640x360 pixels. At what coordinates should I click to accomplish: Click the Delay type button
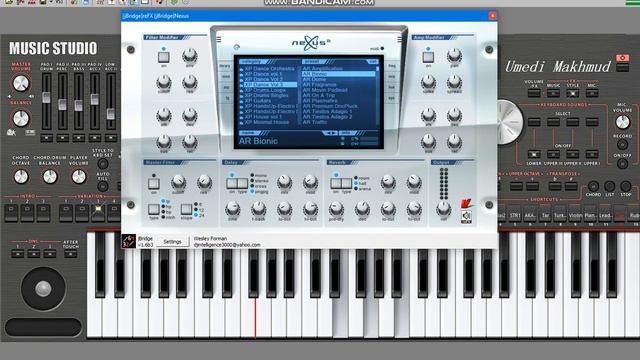tap(242, 183)
